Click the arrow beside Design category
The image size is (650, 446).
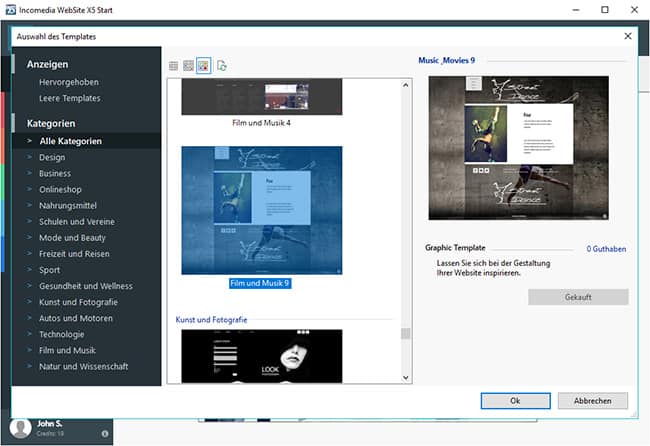(x=29, y=157)
